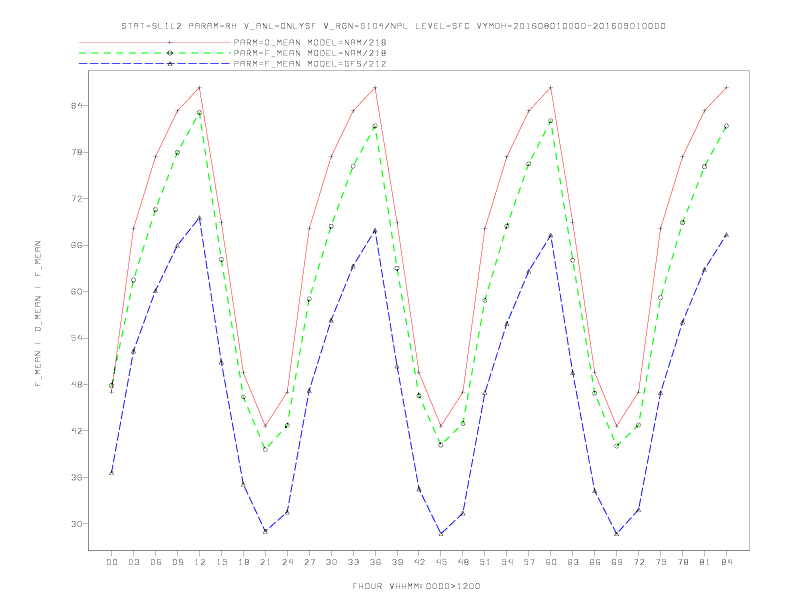Click x-axis forecast hour label 45
792x612 pixels.
(441, 562)
